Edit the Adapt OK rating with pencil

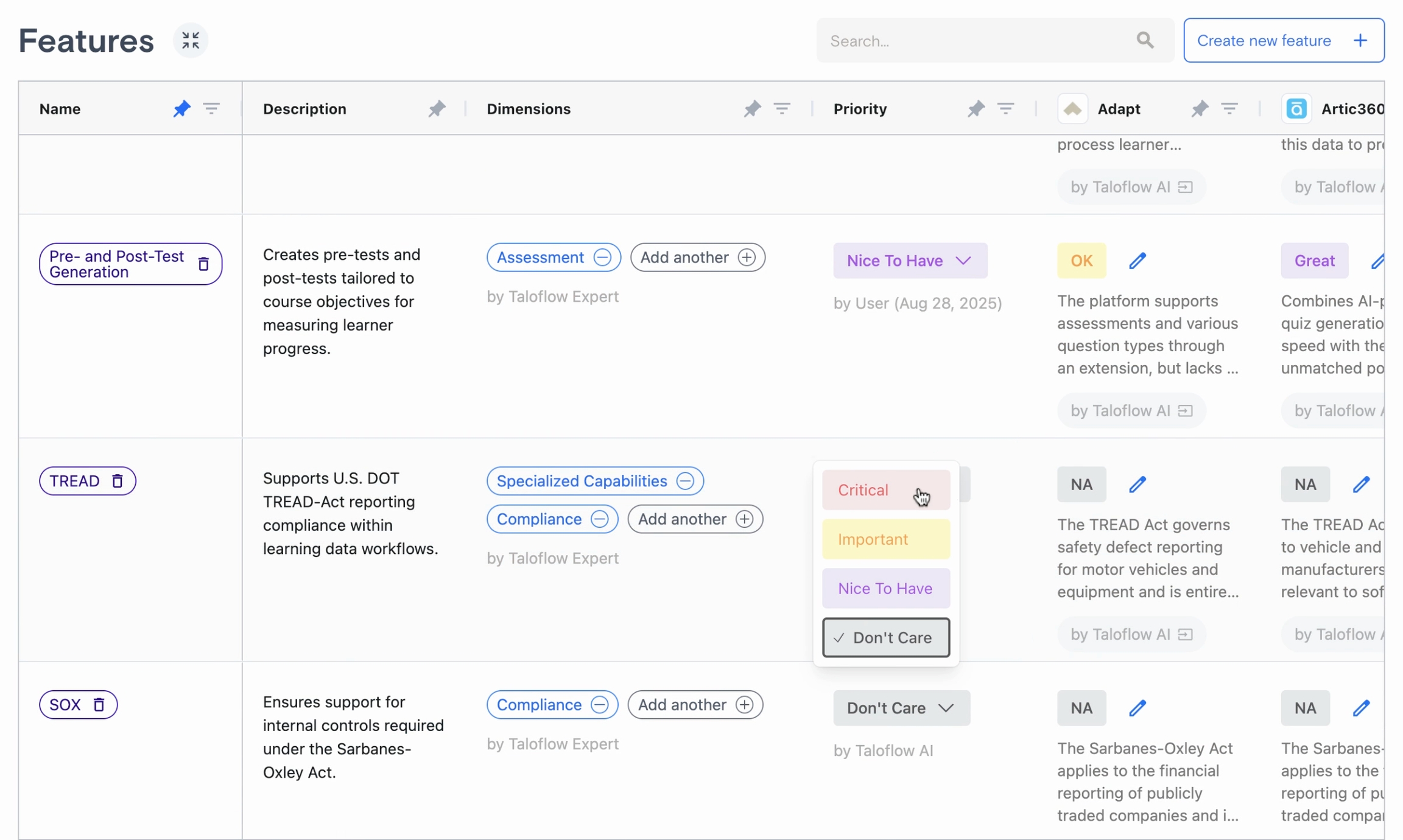(1137, 261)
